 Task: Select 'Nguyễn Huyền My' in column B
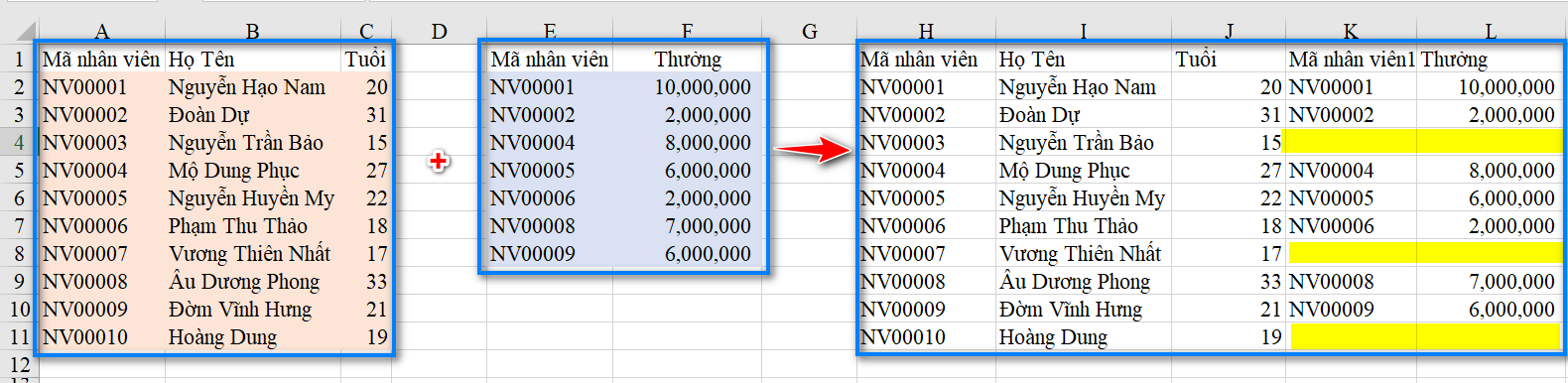point(251,198)
